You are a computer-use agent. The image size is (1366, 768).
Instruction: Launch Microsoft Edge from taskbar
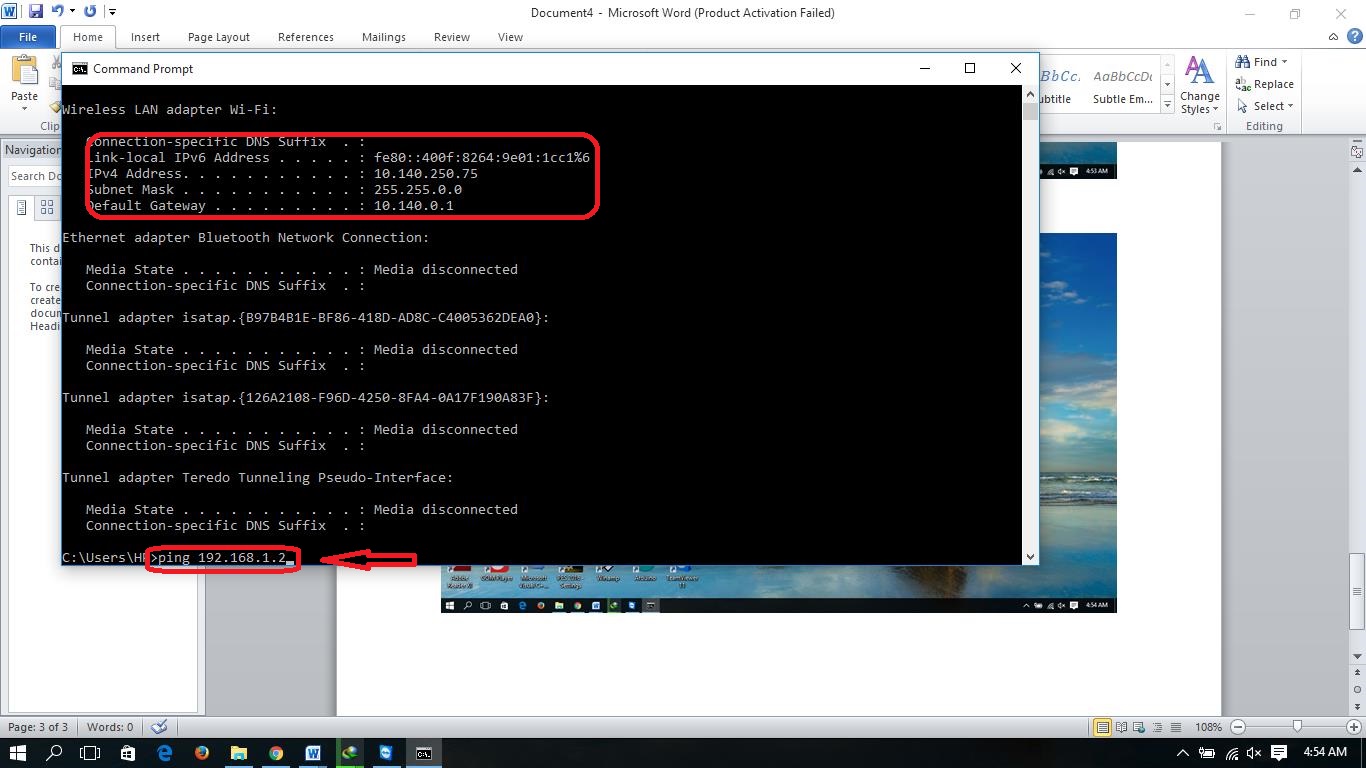pyautogui.click(x=165, y=753)
